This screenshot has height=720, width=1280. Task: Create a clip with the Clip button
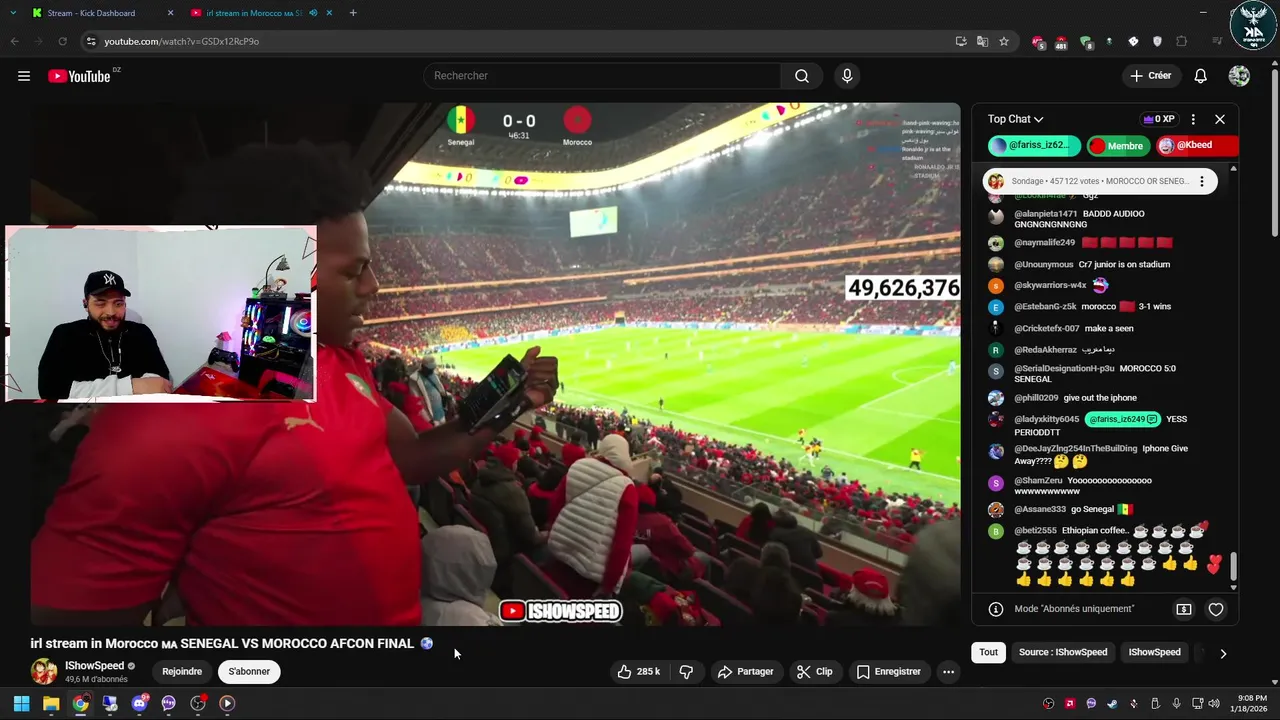tap(814, 672)
